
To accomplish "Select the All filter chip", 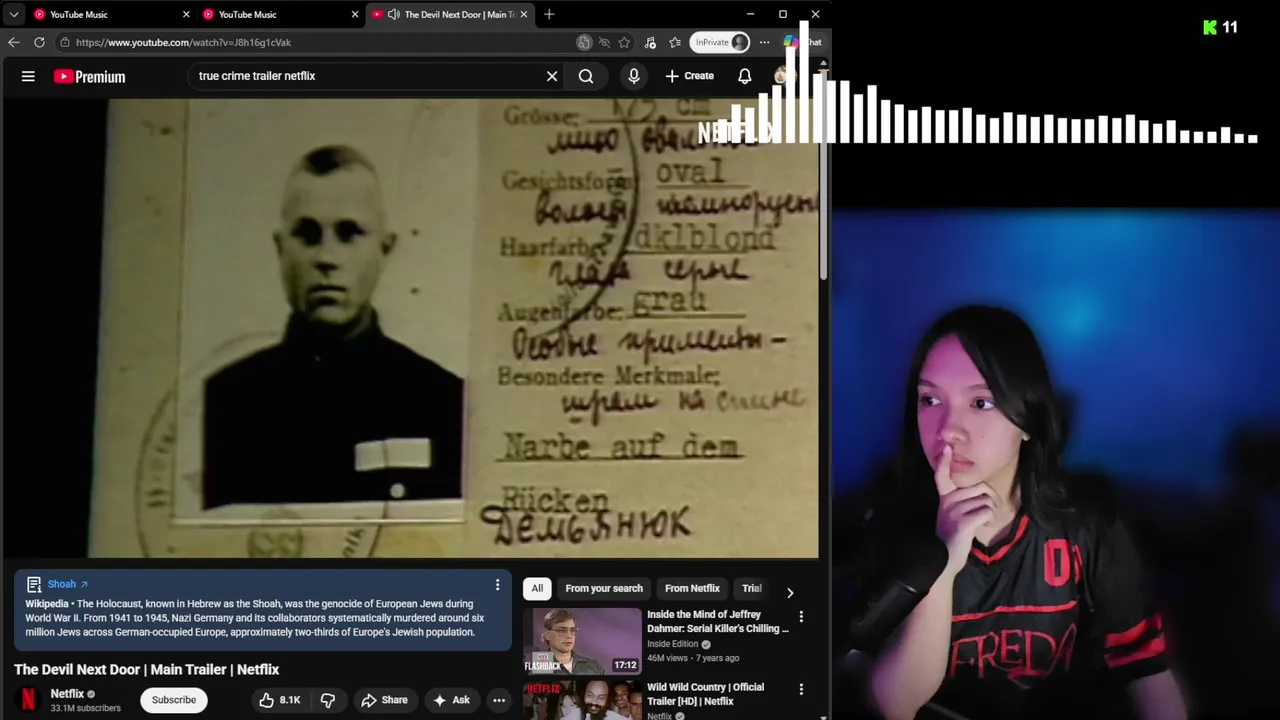I will [x=537, y=588].
